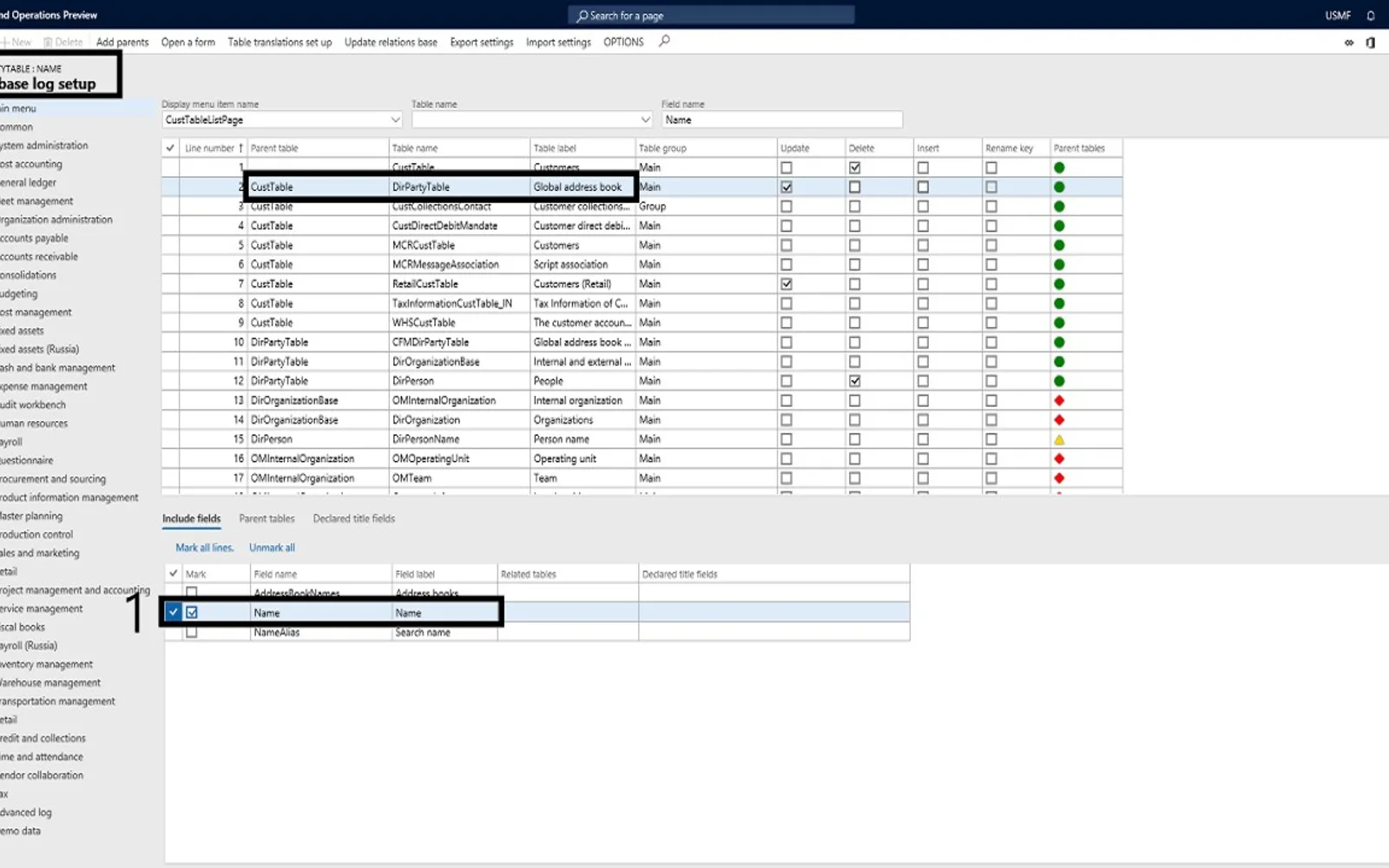
Task: Click the select-all checkmark in the upper grid header
Action: [170, 148]
